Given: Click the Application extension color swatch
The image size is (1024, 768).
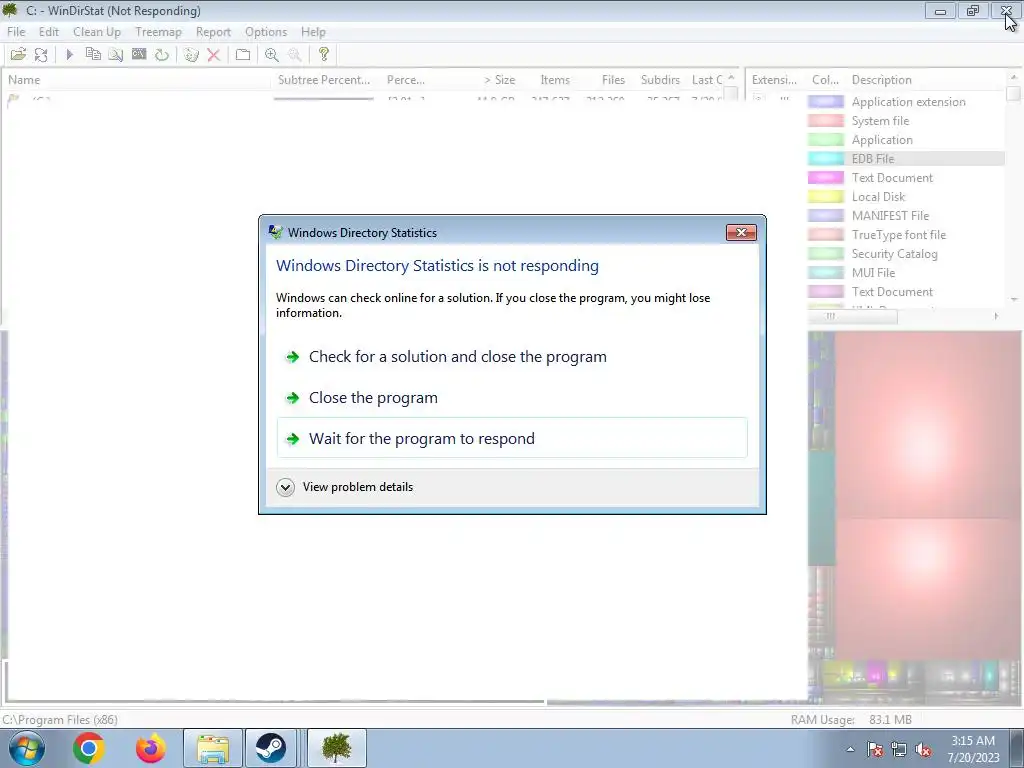Looking at the screenshot, I should [x=825, y=102].
